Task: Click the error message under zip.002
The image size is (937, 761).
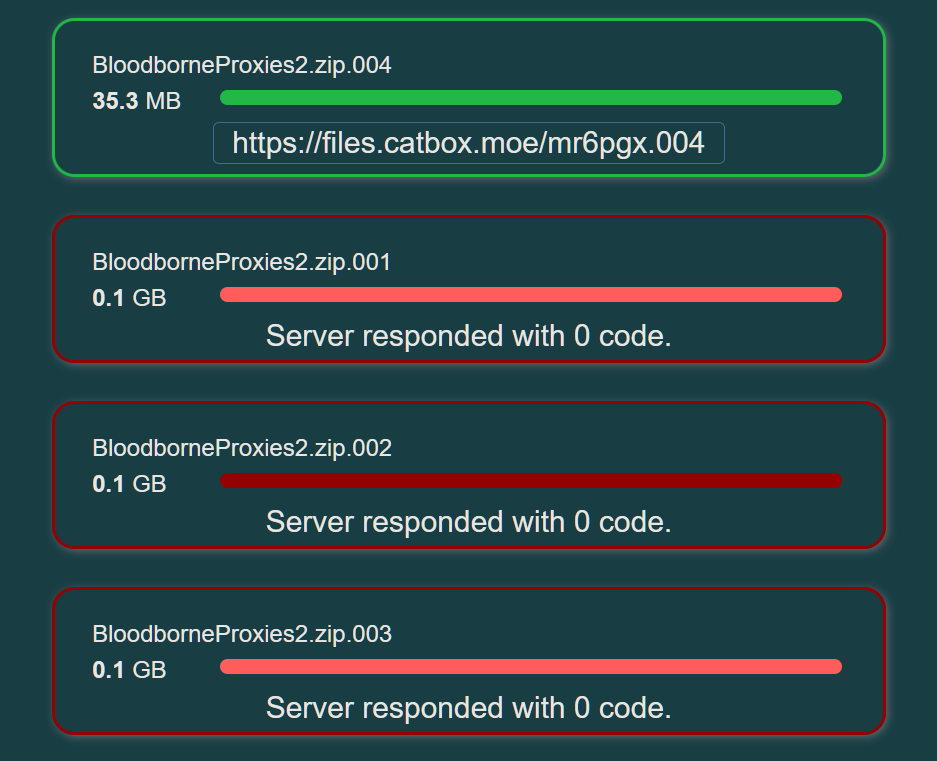Action: [x=469, y=522]
